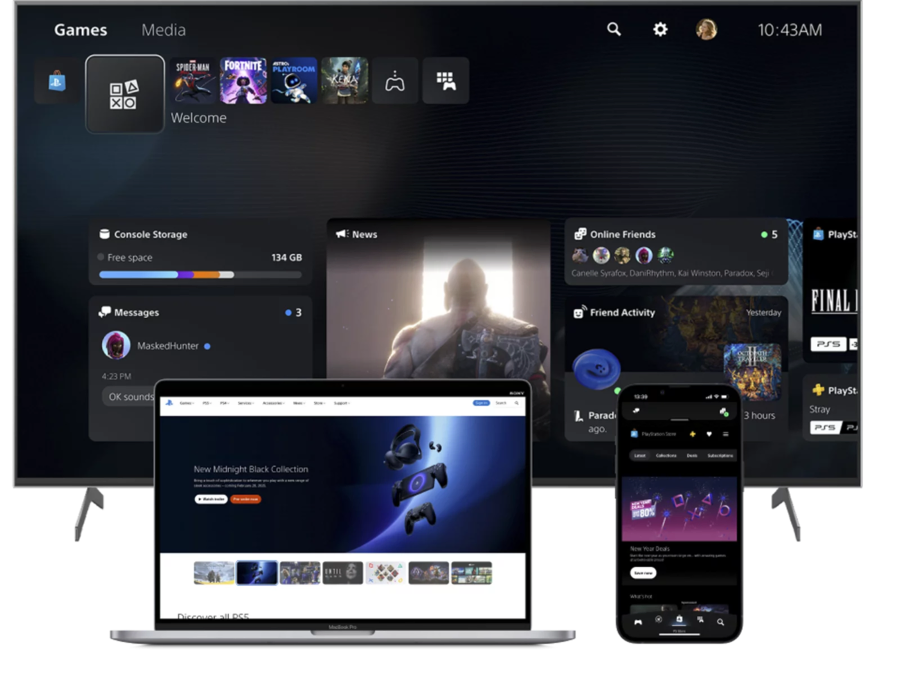This screenshot has width=900, height=673.
Task: Open the hamburger menu in the PlayStation Store app
Action: tap(726, 434)
